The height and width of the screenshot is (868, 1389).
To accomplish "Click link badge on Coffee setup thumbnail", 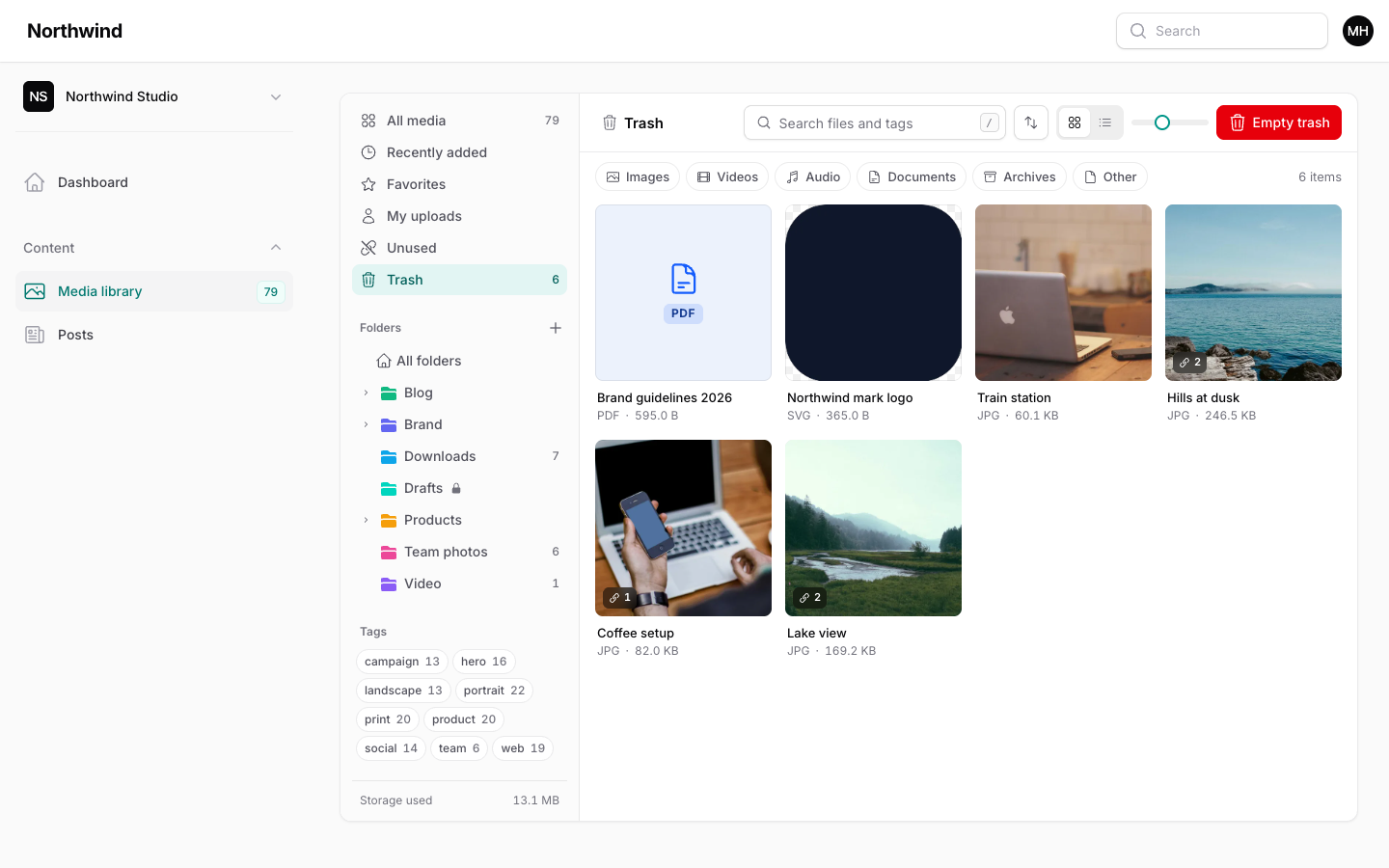I will coord(620,598).
